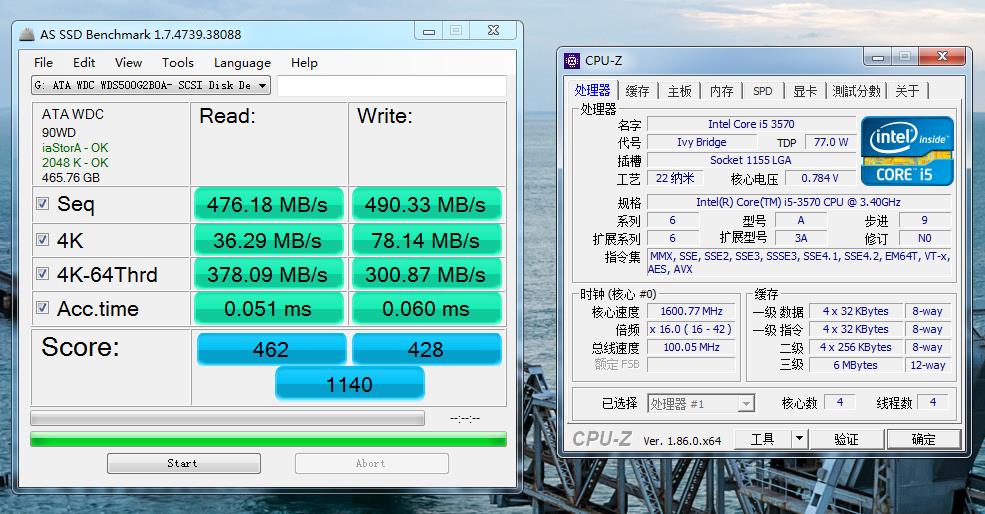Toggle the 4K test checkbox
The width and height of the screenshot is (985, 514).
pyautogui.click(x=43, y=239)
